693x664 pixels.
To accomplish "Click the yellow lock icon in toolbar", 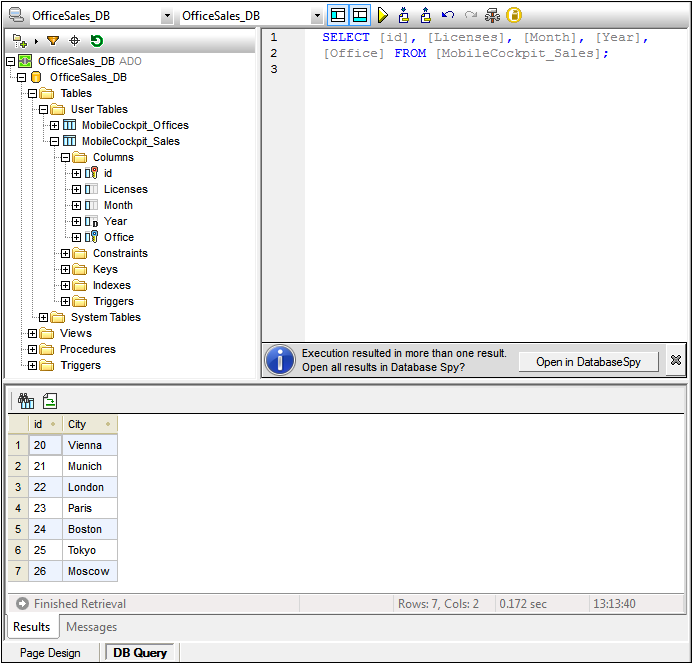I will pos(514,16).
